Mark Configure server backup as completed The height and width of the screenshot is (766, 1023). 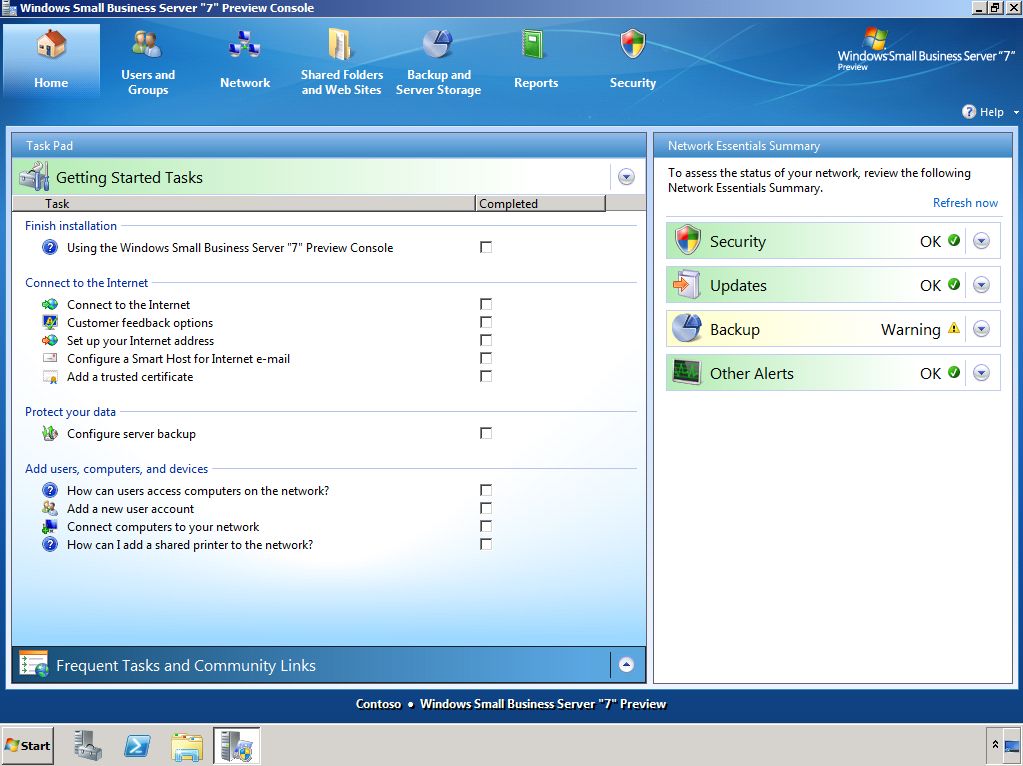point(486,433)
